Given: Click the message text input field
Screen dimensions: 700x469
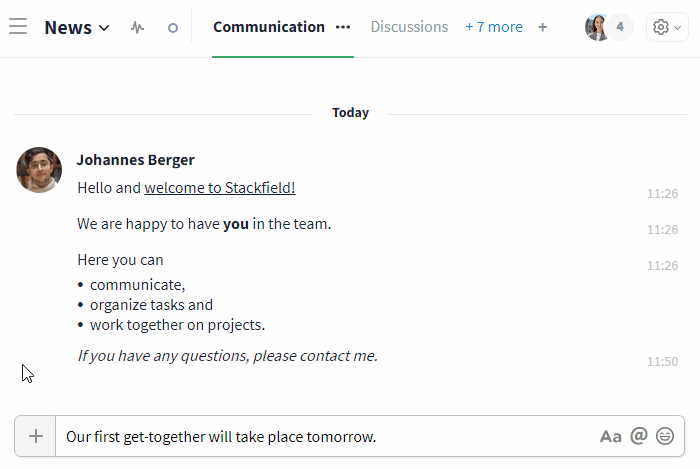Looking at the screenshot, I should pos(328,436).
